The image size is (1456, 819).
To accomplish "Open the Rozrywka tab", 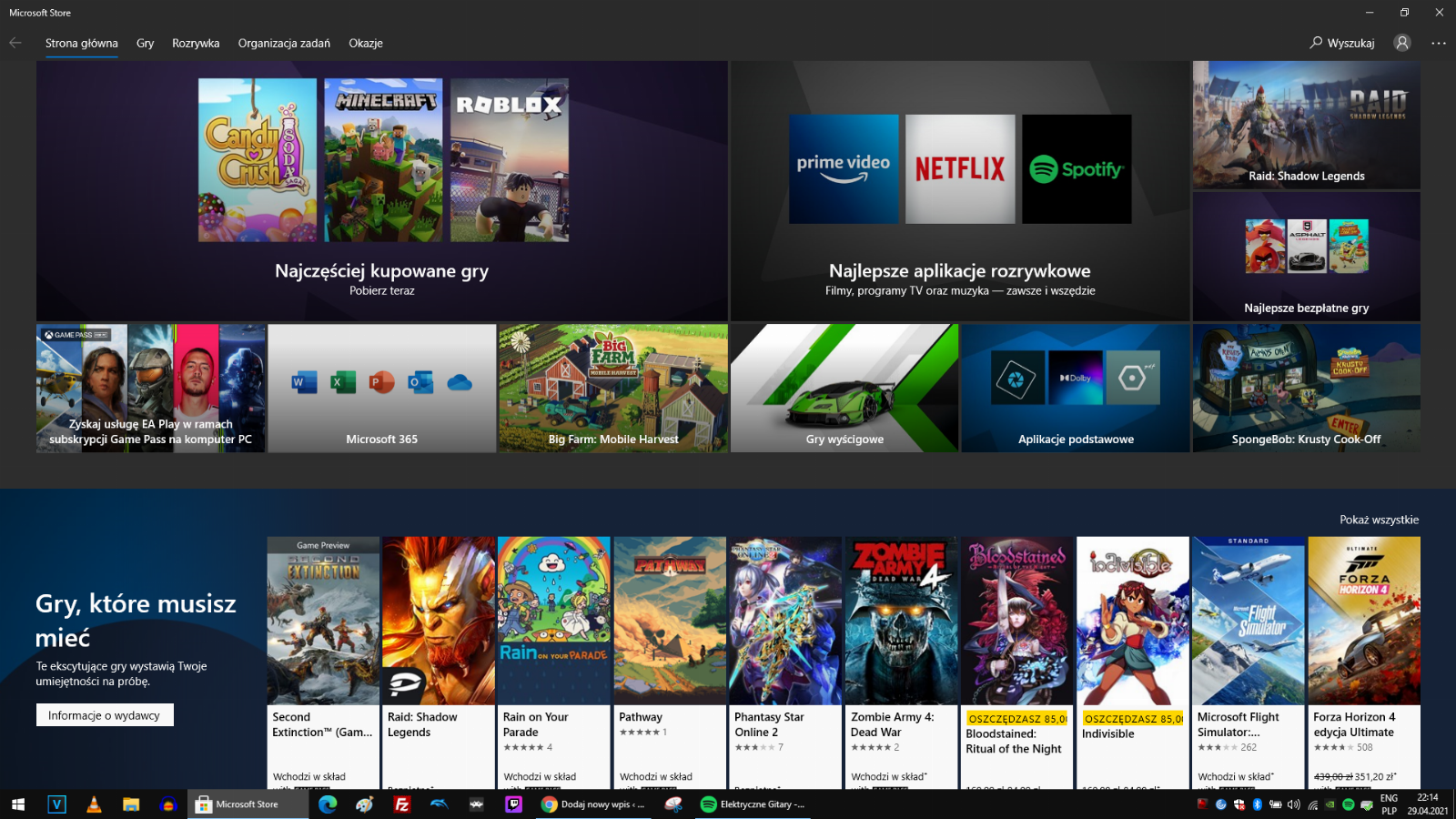I will tap(196, 43).
